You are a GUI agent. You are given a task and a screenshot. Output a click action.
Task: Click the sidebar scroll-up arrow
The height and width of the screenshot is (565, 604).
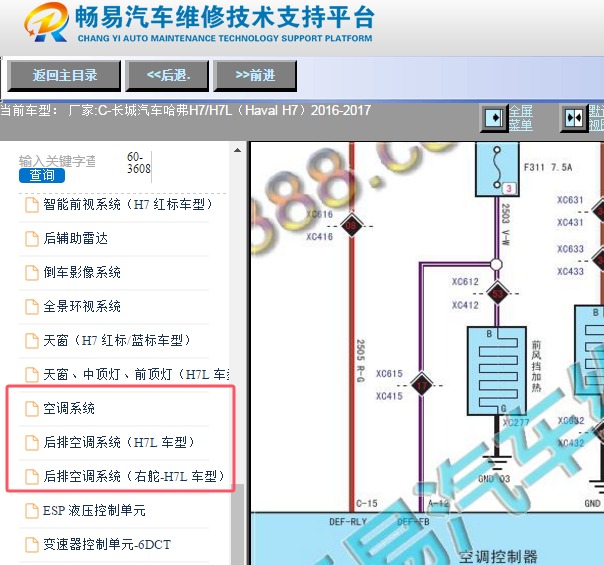click(x=238, y=150)
